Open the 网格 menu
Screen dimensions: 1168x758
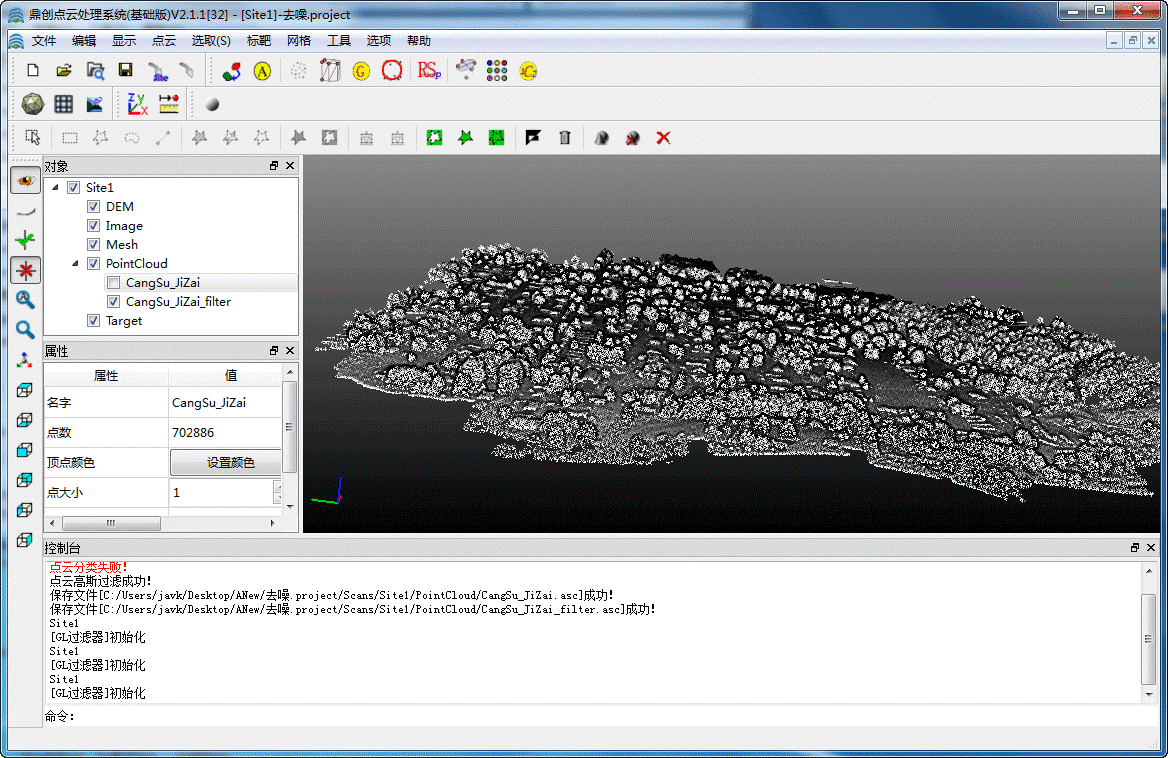pos(299,41)
